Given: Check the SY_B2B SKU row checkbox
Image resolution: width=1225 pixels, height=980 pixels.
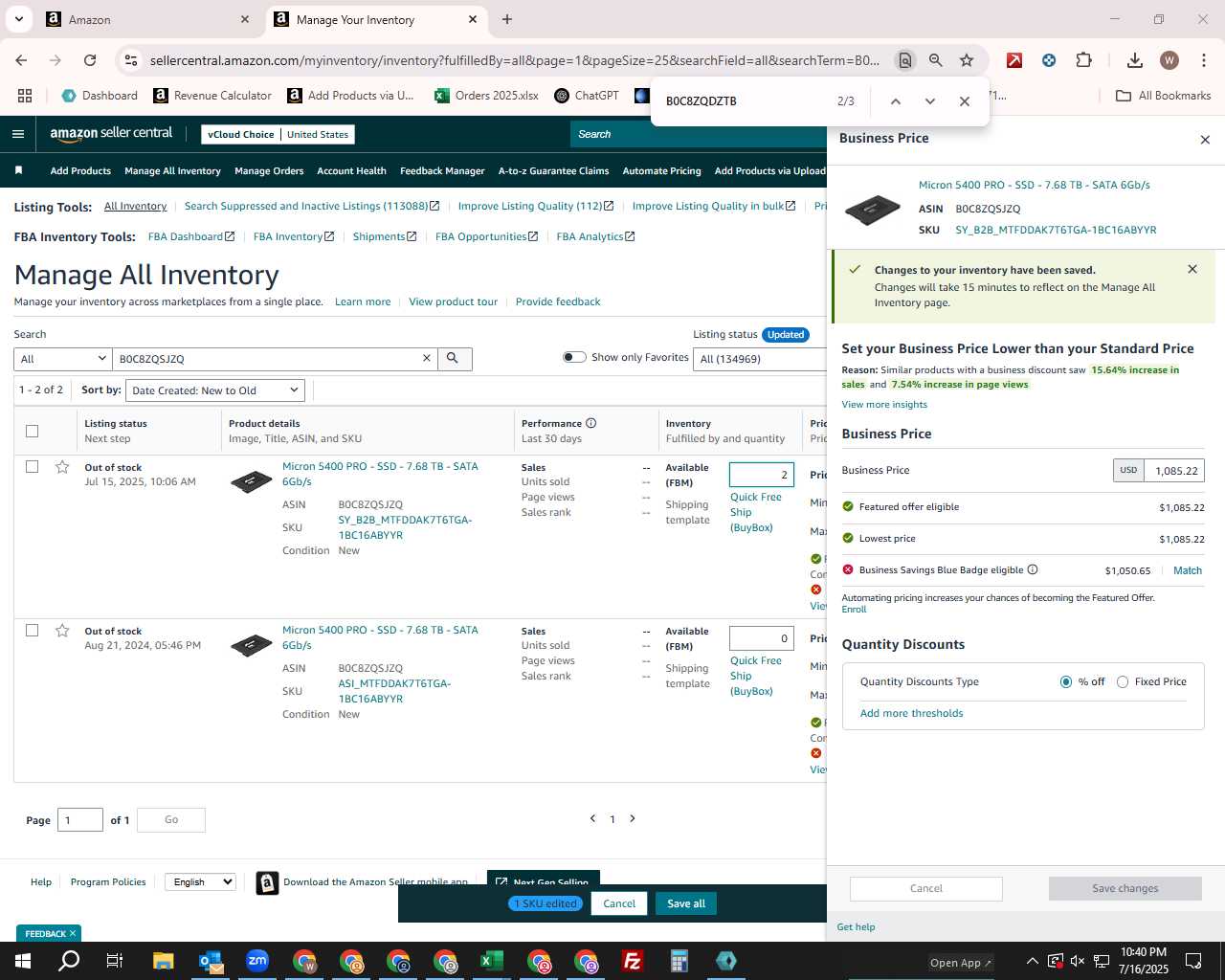Looking at the screenshot, I should coord(32,467).
